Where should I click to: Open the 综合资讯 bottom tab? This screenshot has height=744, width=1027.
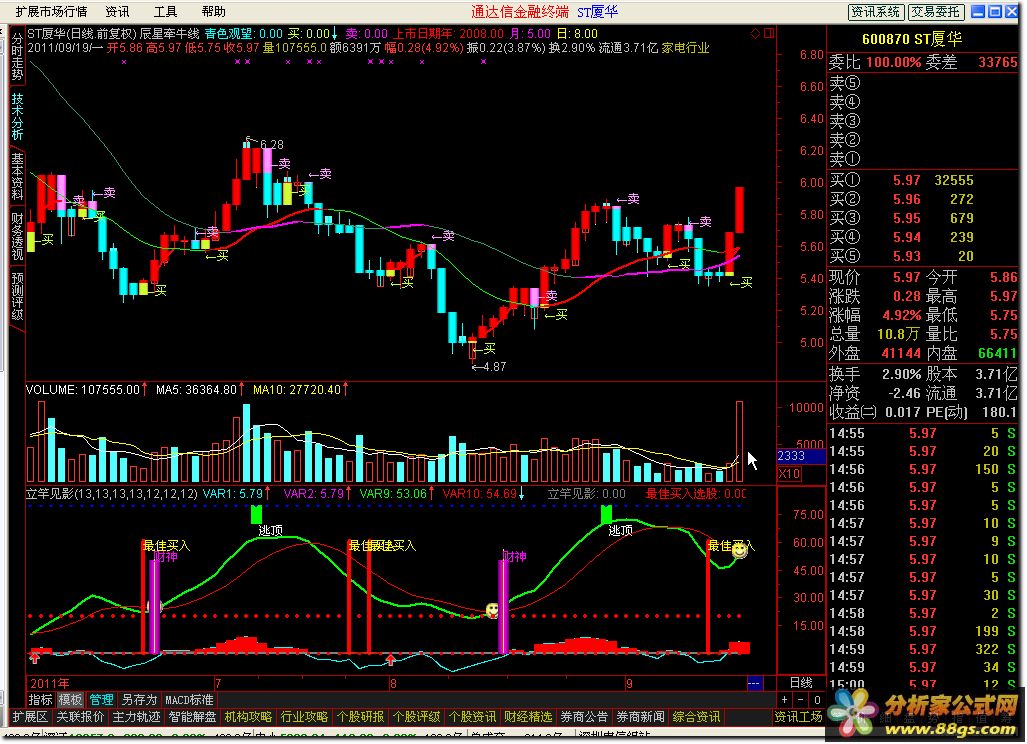tap(696, 717)
